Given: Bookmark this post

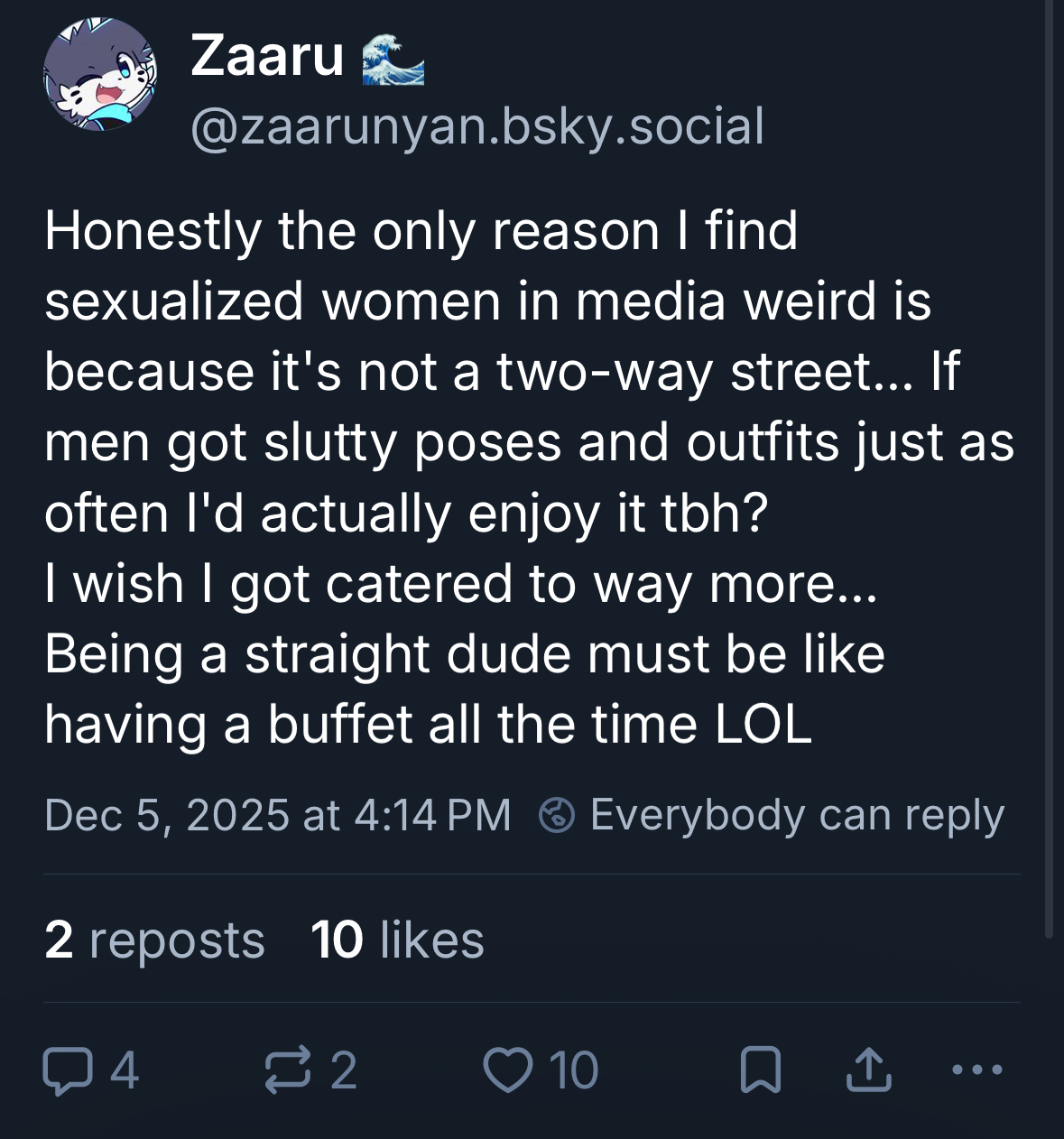Looking at the screenshot, I should [760, 1070].
